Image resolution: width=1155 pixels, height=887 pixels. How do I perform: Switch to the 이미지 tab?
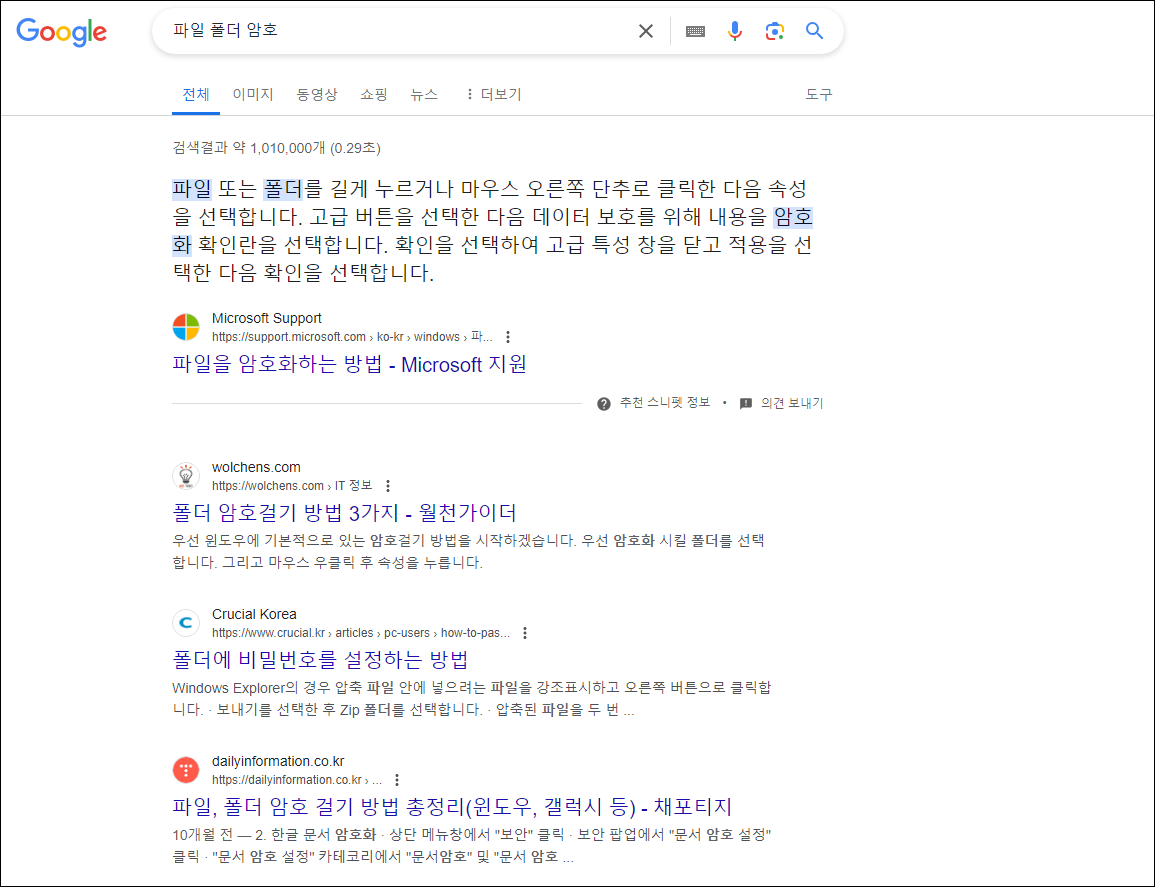(253, 94)
